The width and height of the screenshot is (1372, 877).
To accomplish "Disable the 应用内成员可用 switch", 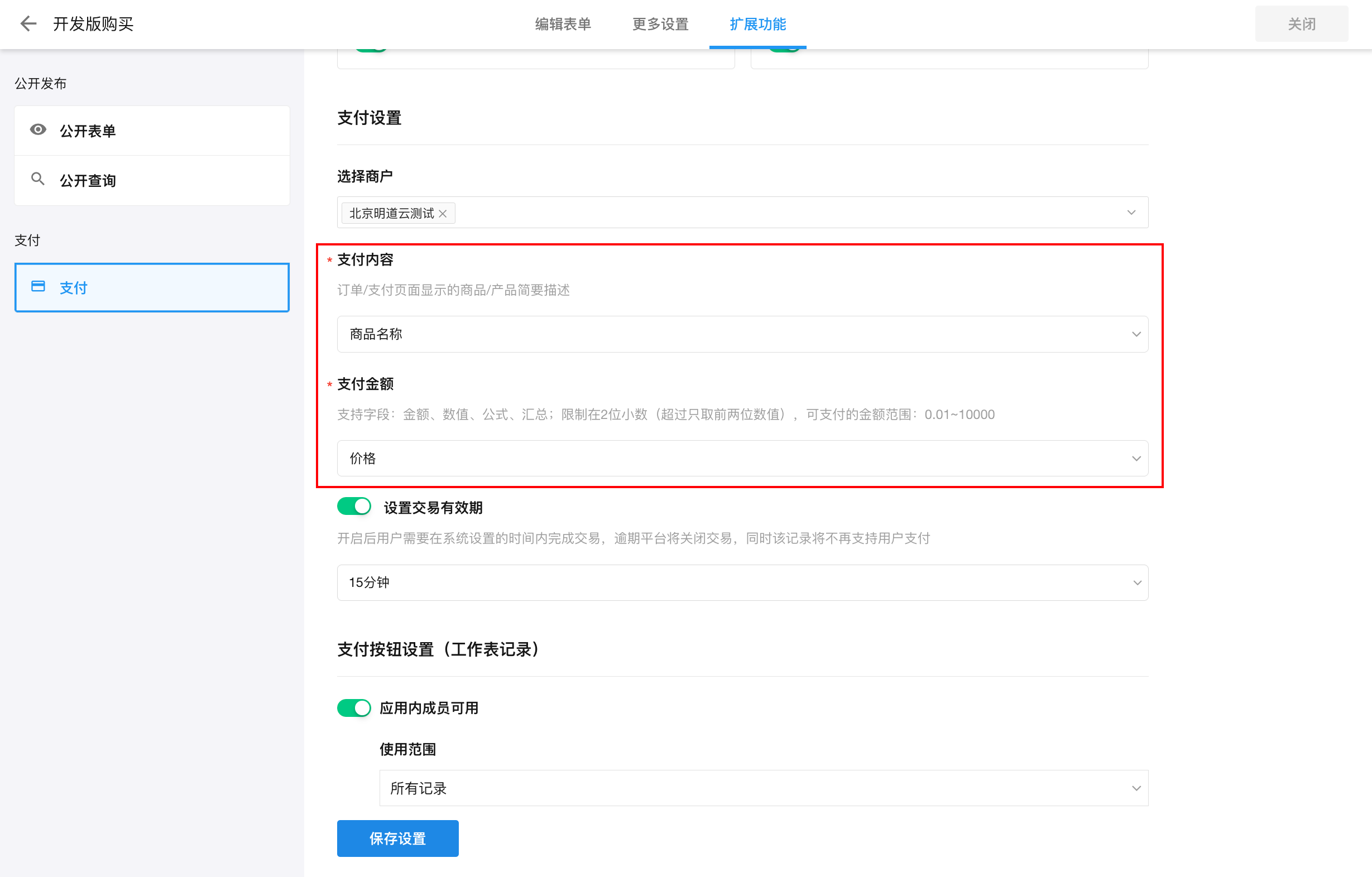I will pos(354,708).
